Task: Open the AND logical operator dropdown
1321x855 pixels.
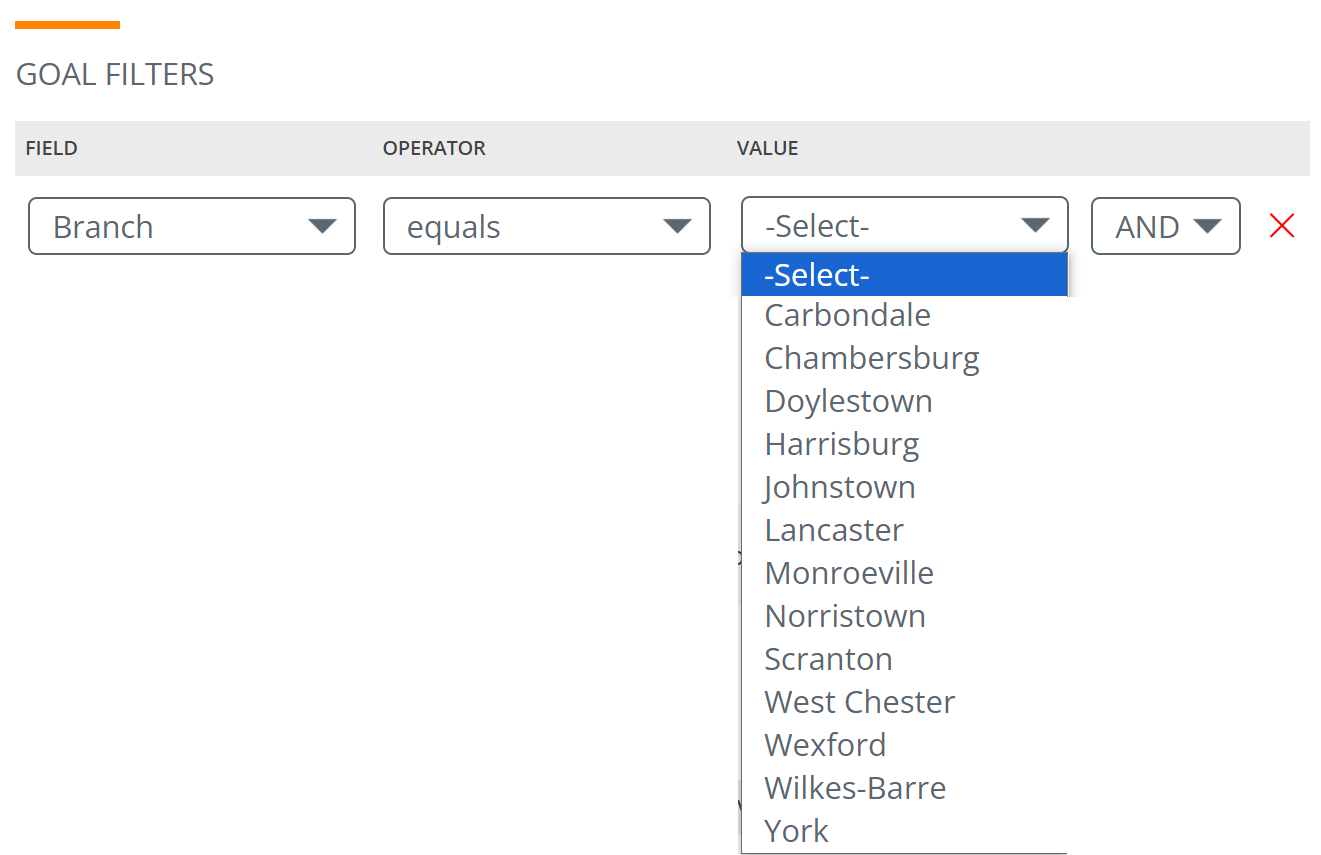Action: (x=1166, y=226)
